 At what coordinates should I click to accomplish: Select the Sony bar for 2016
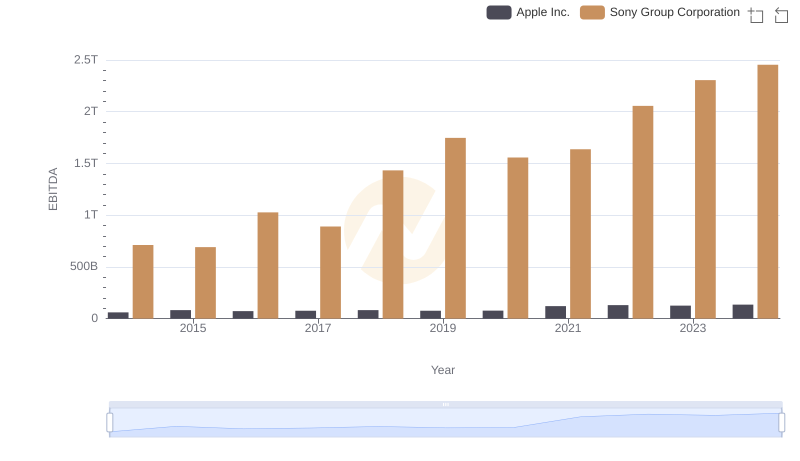268,266
